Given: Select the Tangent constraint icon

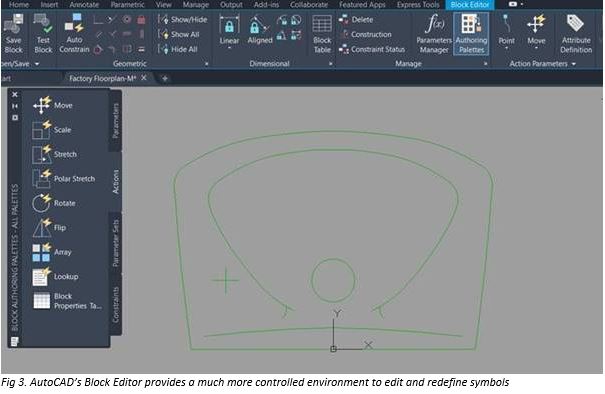Looking at the screenshot, I should click(98, 49).
